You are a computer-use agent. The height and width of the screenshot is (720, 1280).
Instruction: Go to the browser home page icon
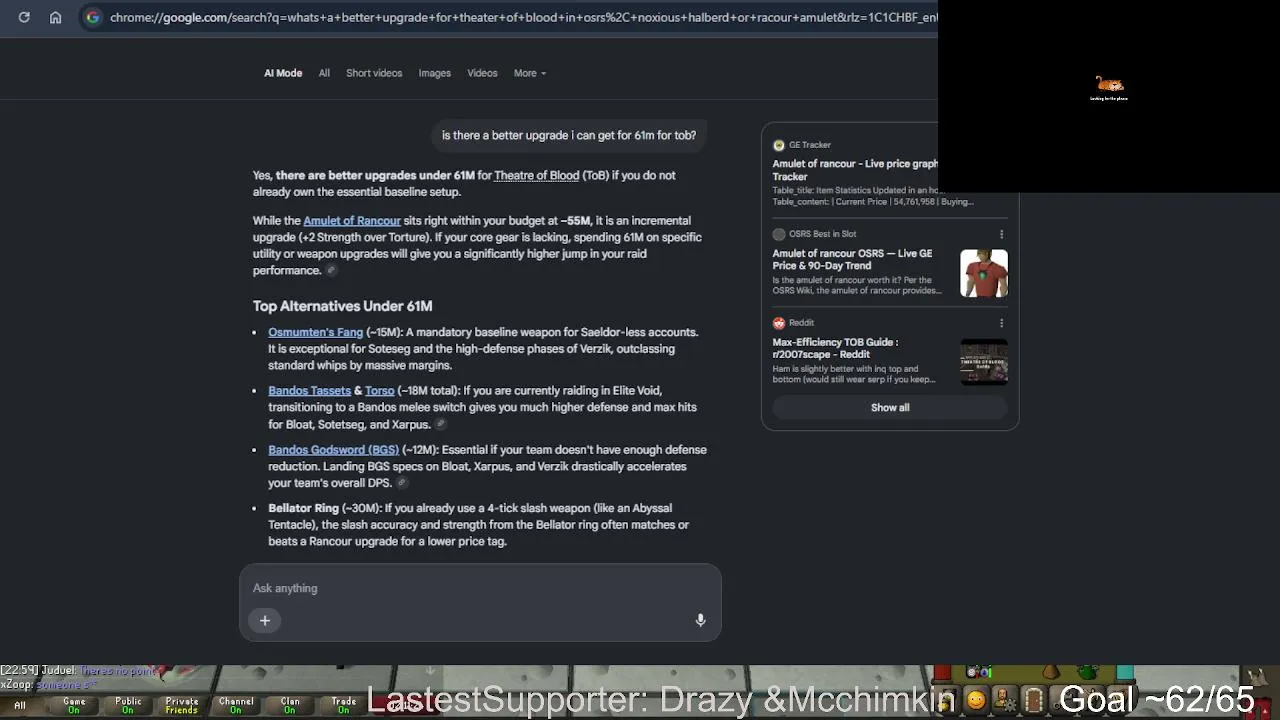tap(56, 17)
